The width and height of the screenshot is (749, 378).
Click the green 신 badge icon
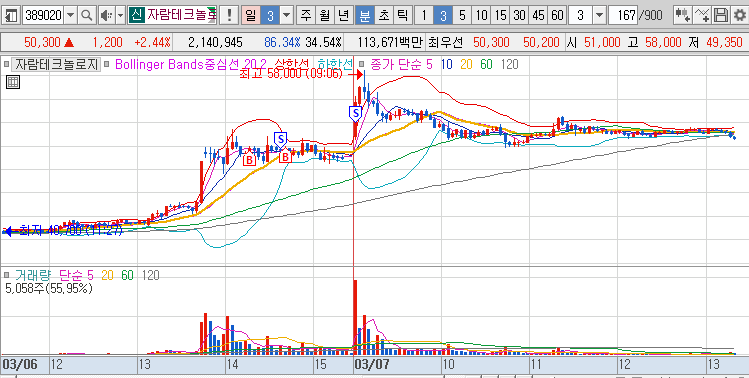pos(137,16)
